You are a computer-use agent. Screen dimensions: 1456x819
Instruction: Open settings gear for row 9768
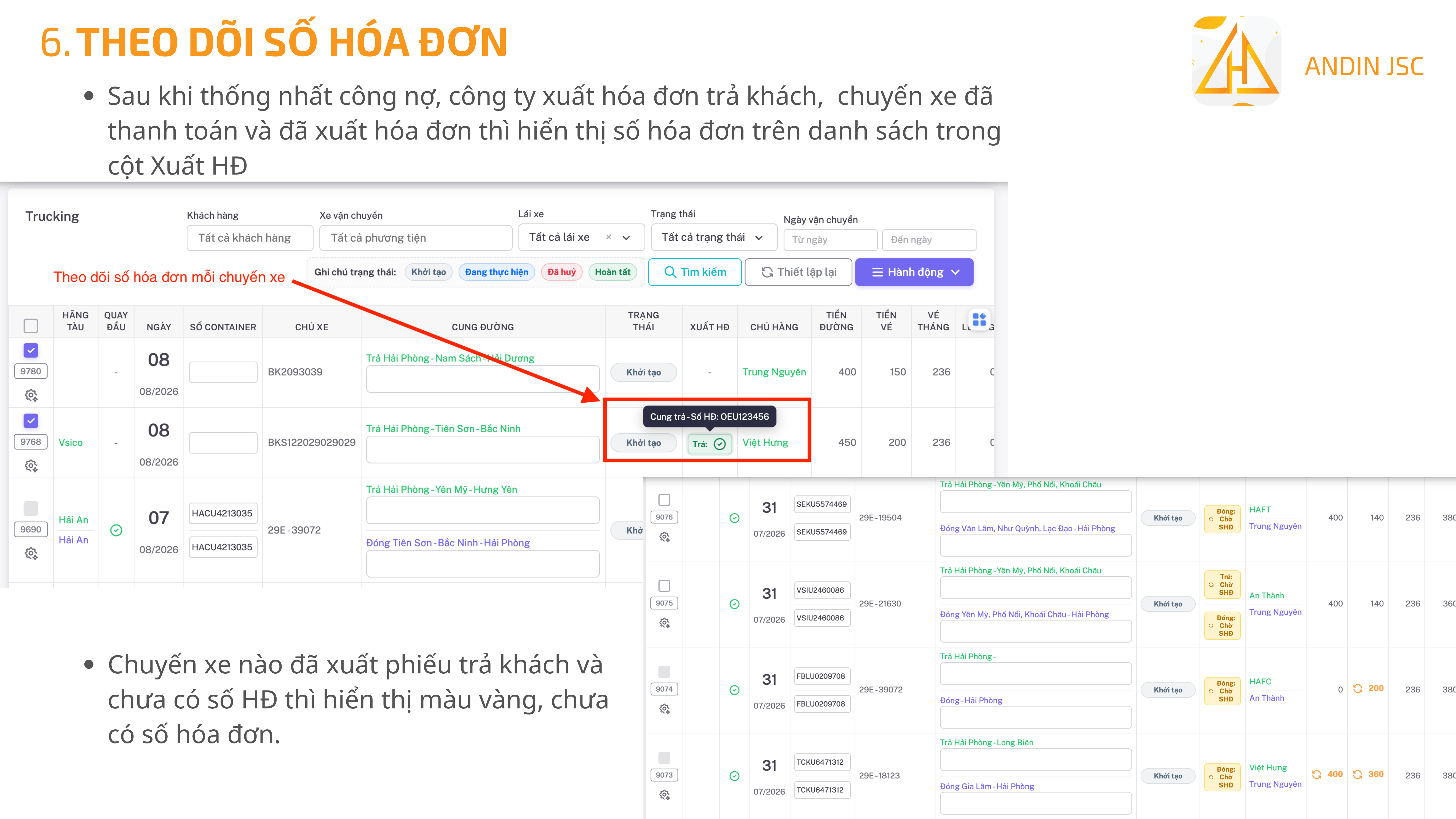click(x=31, y=466)
